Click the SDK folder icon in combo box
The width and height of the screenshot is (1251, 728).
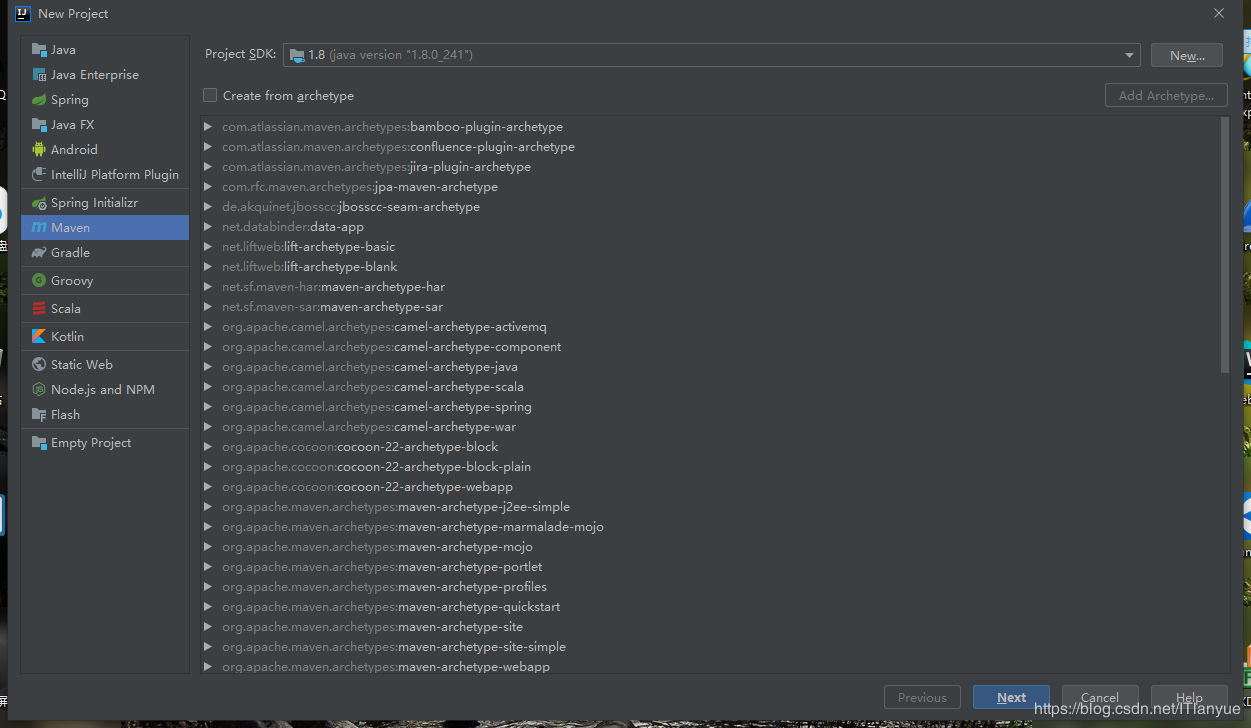[297, 55]
